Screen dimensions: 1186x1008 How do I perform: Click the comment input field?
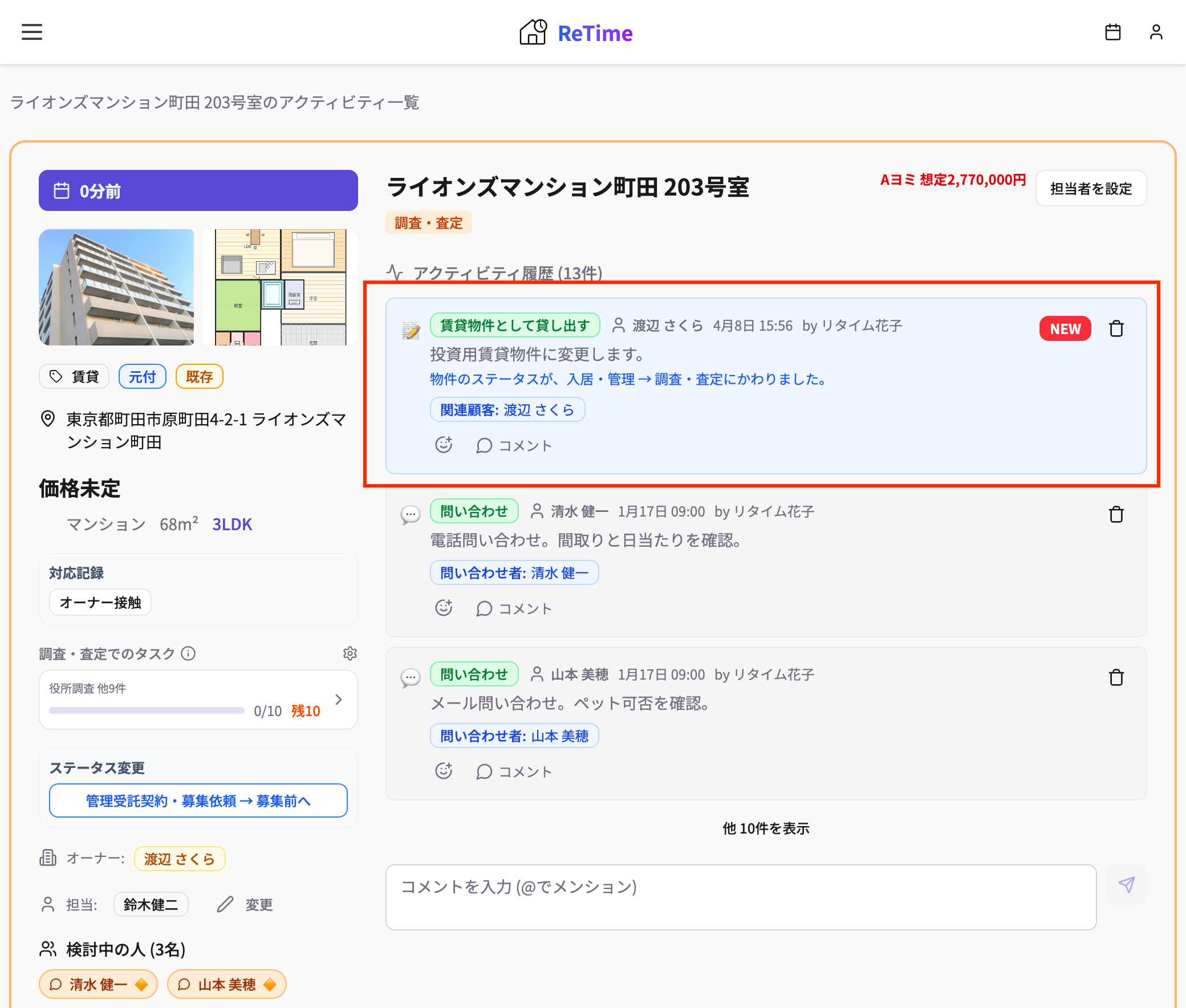pos(741,897)
